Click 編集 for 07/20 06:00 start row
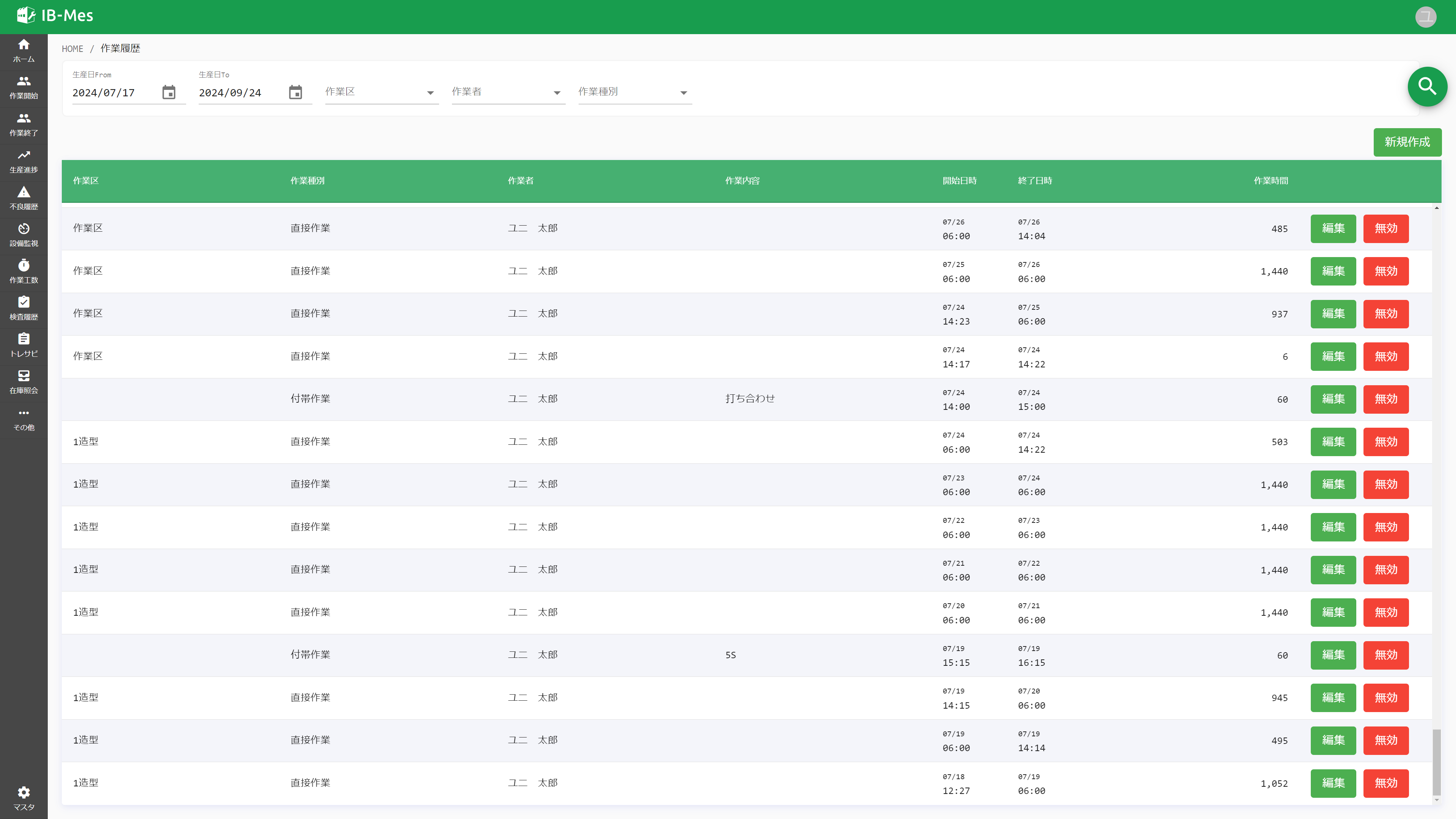 coord(1334,613)
